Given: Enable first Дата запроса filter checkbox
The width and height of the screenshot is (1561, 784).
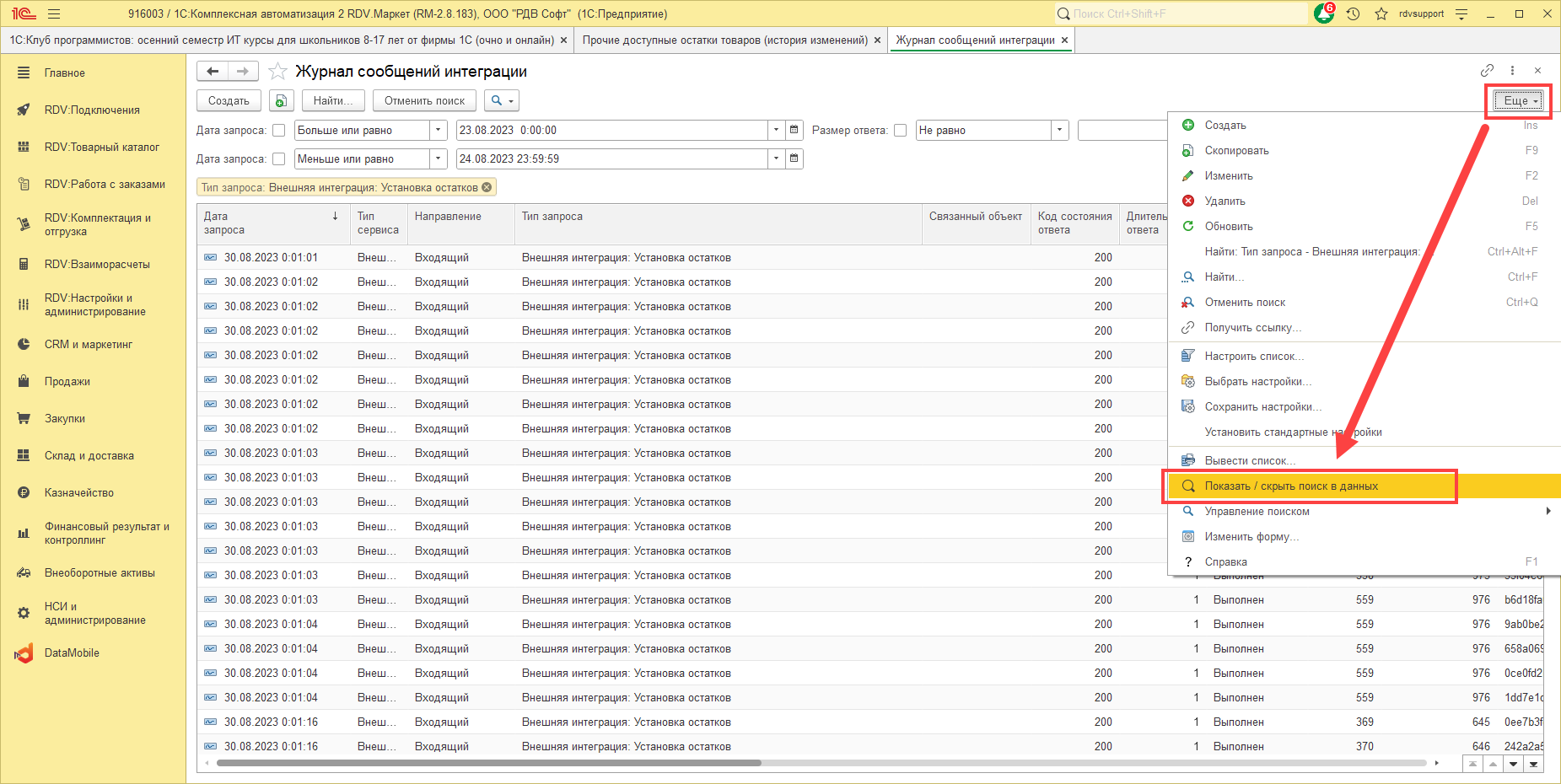Looking at the screenshot, I should coord(278,131).
